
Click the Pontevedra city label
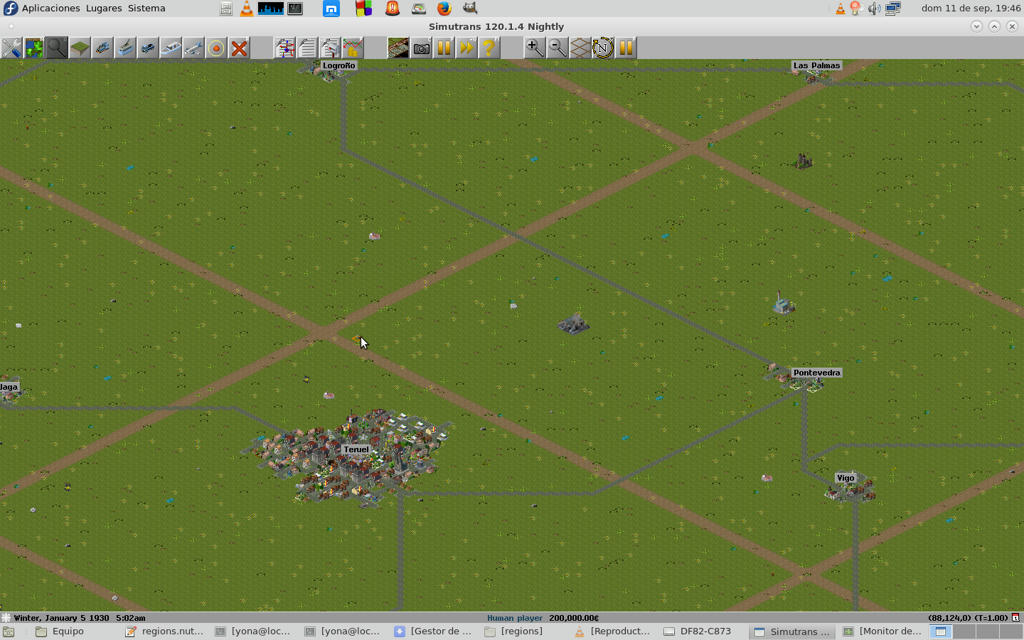pos(816,373)
